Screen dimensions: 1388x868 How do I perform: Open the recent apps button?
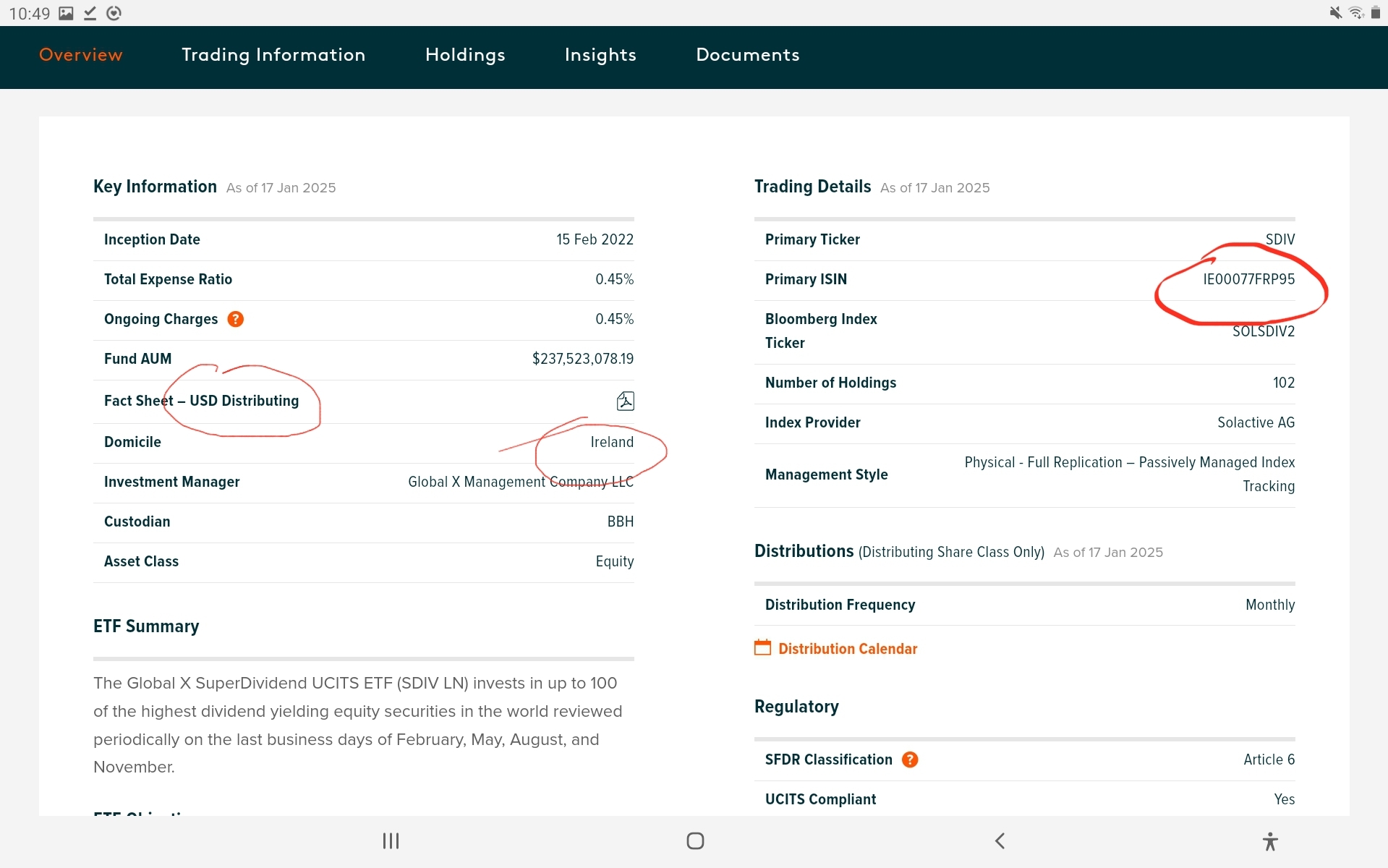point(391,841)
